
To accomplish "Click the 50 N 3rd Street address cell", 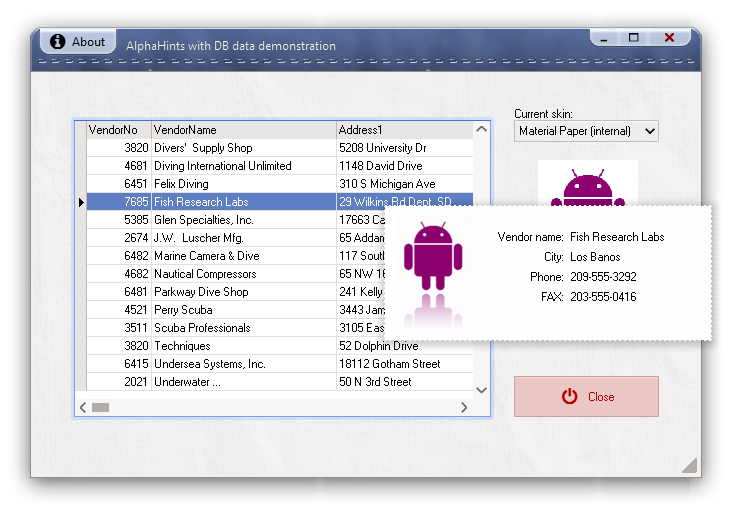I will tap(405, 382).
